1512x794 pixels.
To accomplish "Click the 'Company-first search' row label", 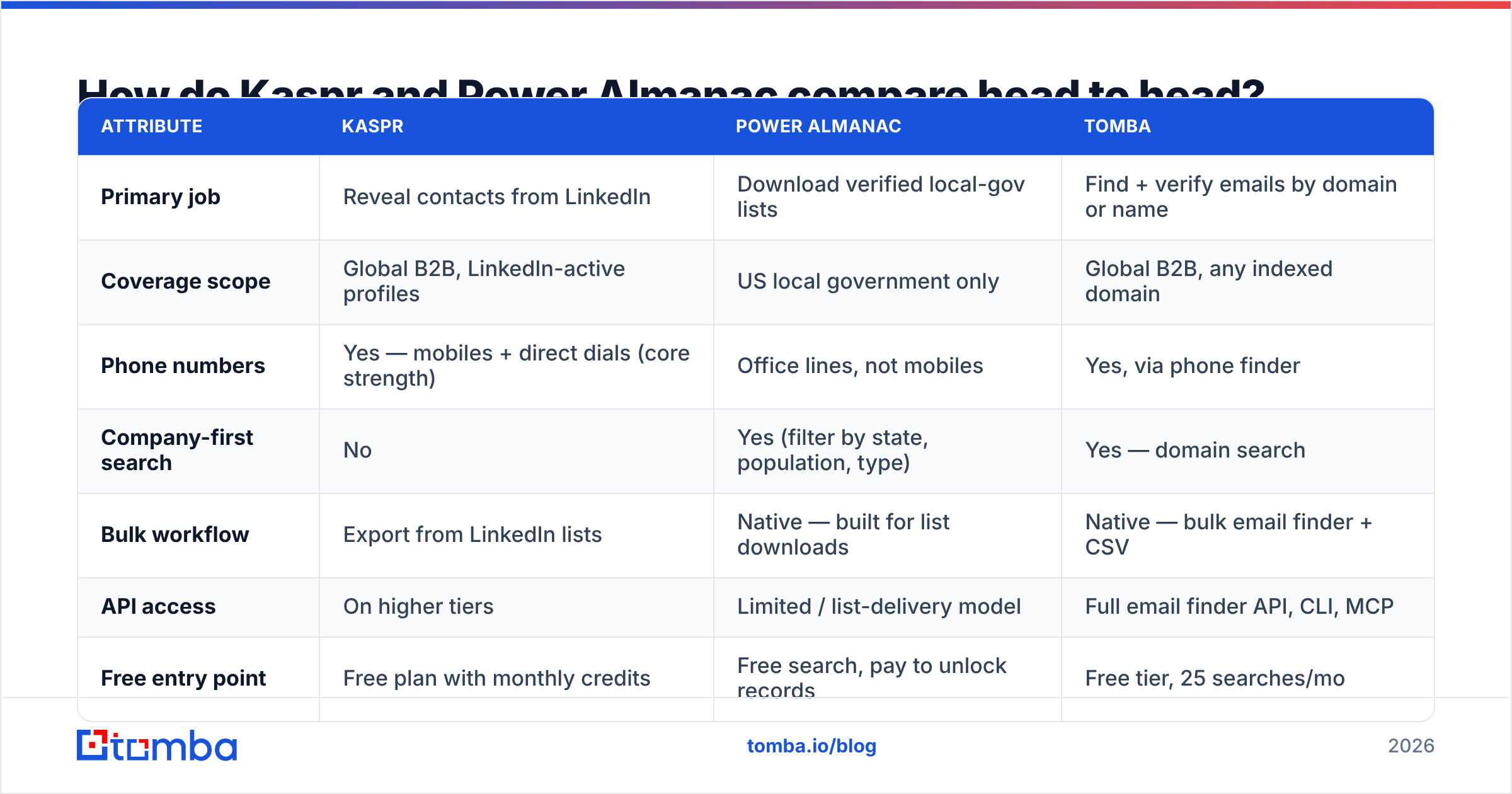I will pyautogui.click(x=177, y=451).
